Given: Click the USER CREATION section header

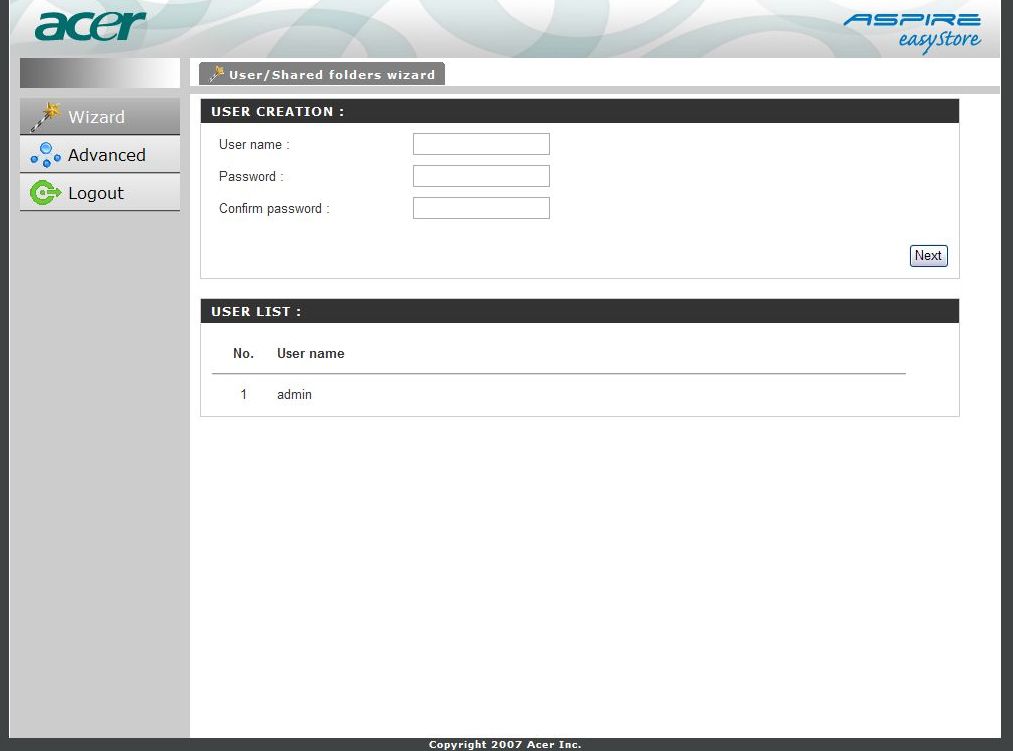Looking at the screenshot, I should pos(277,111).
